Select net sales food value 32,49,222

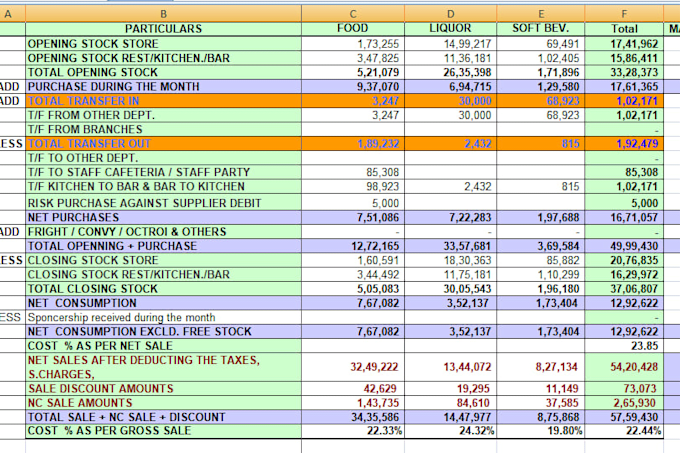tap(353, 367)
